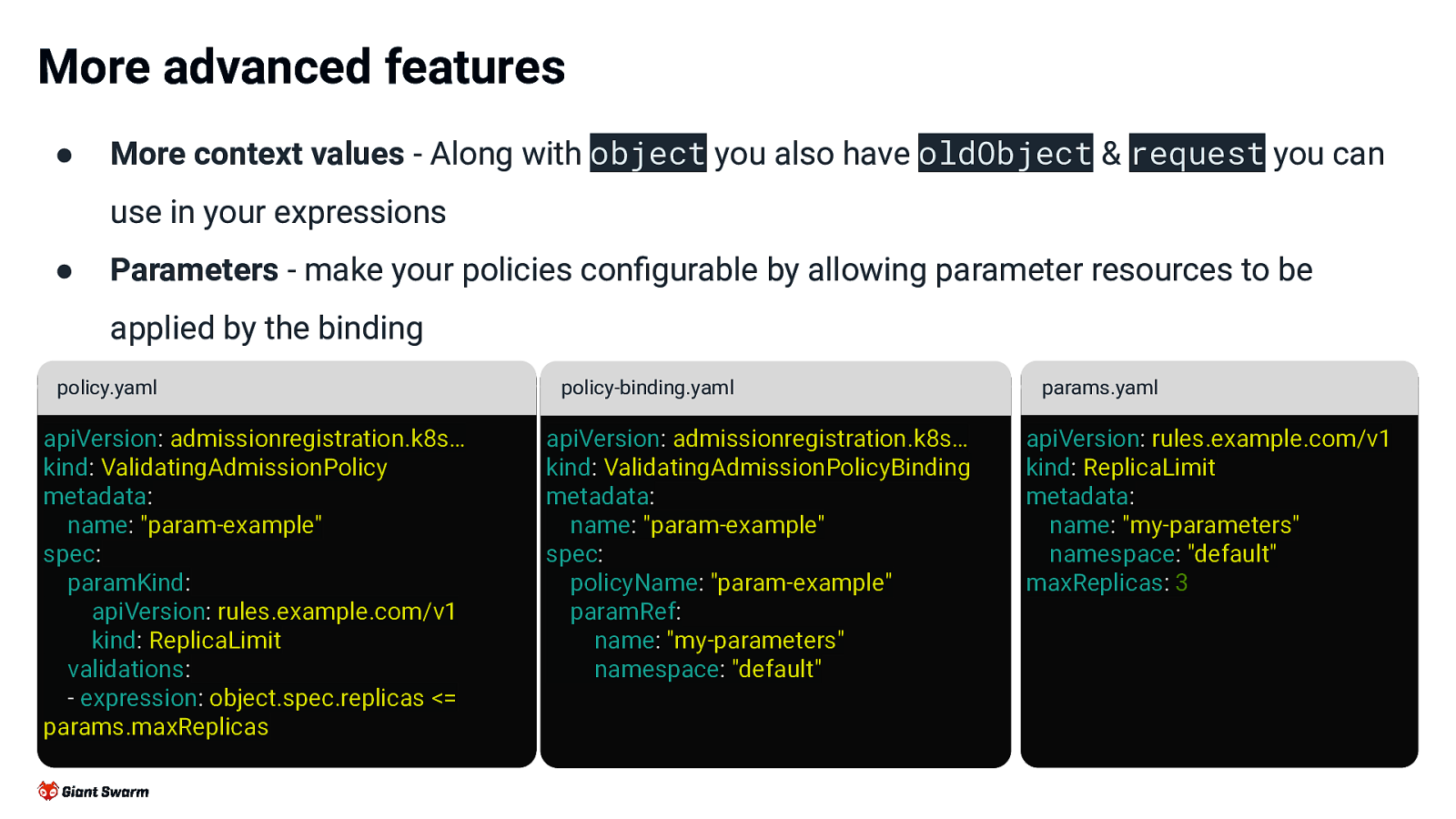This screenshot has height=819, width=1456.
Task: Click the highlighted "oldObject" code word
Action: pyautogui.click(x=1006, y=153)
